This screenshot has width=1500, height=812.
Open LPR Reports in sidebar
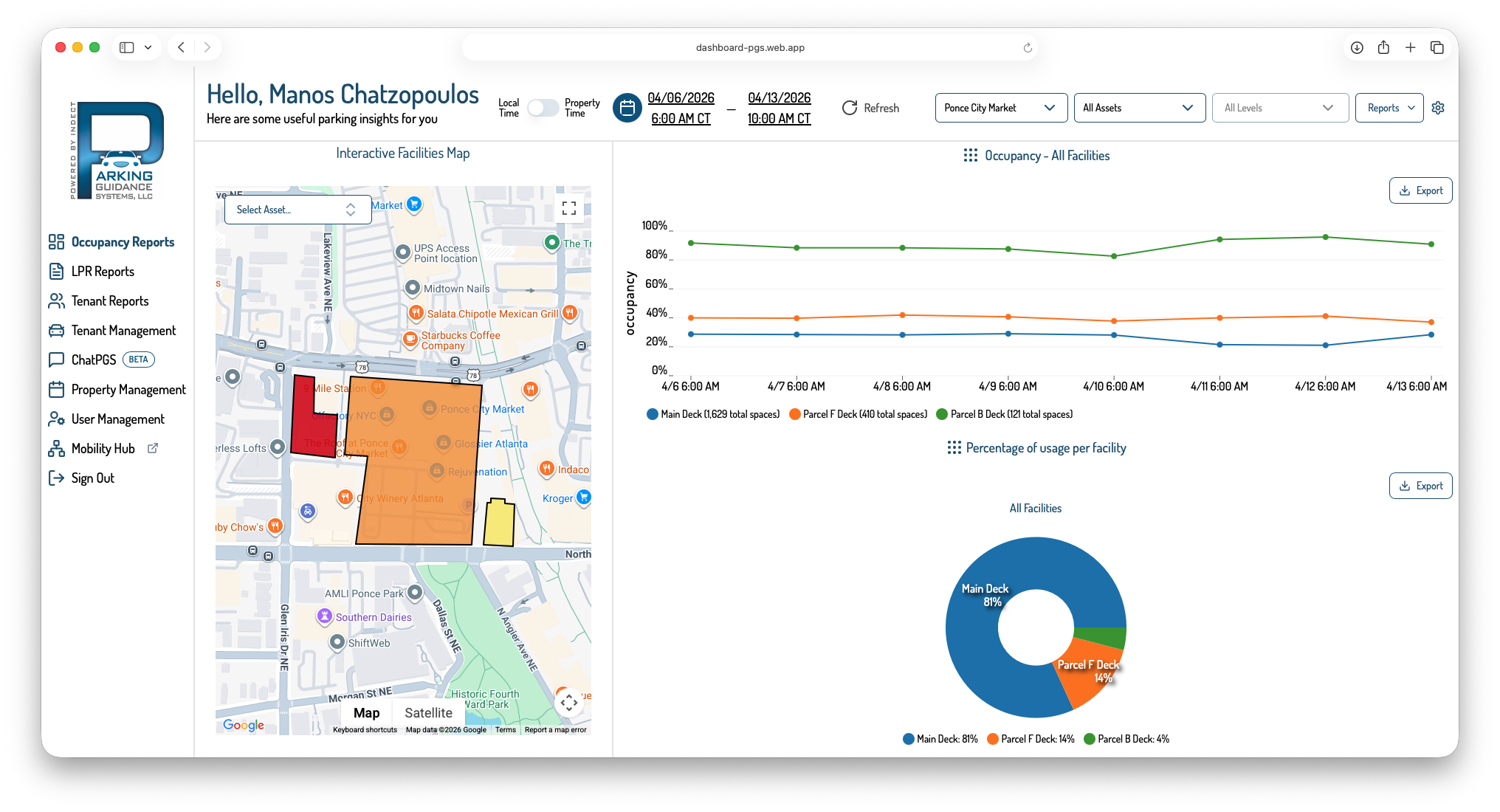103,272
